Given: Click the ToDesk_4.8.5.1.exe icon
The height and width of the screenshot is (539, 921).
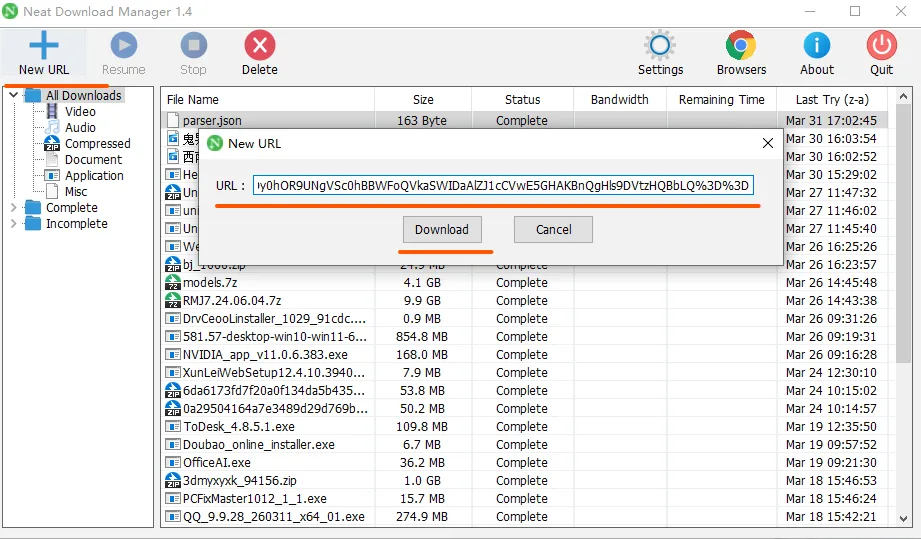Looking at the screenshot, I should tap(173, 427).
